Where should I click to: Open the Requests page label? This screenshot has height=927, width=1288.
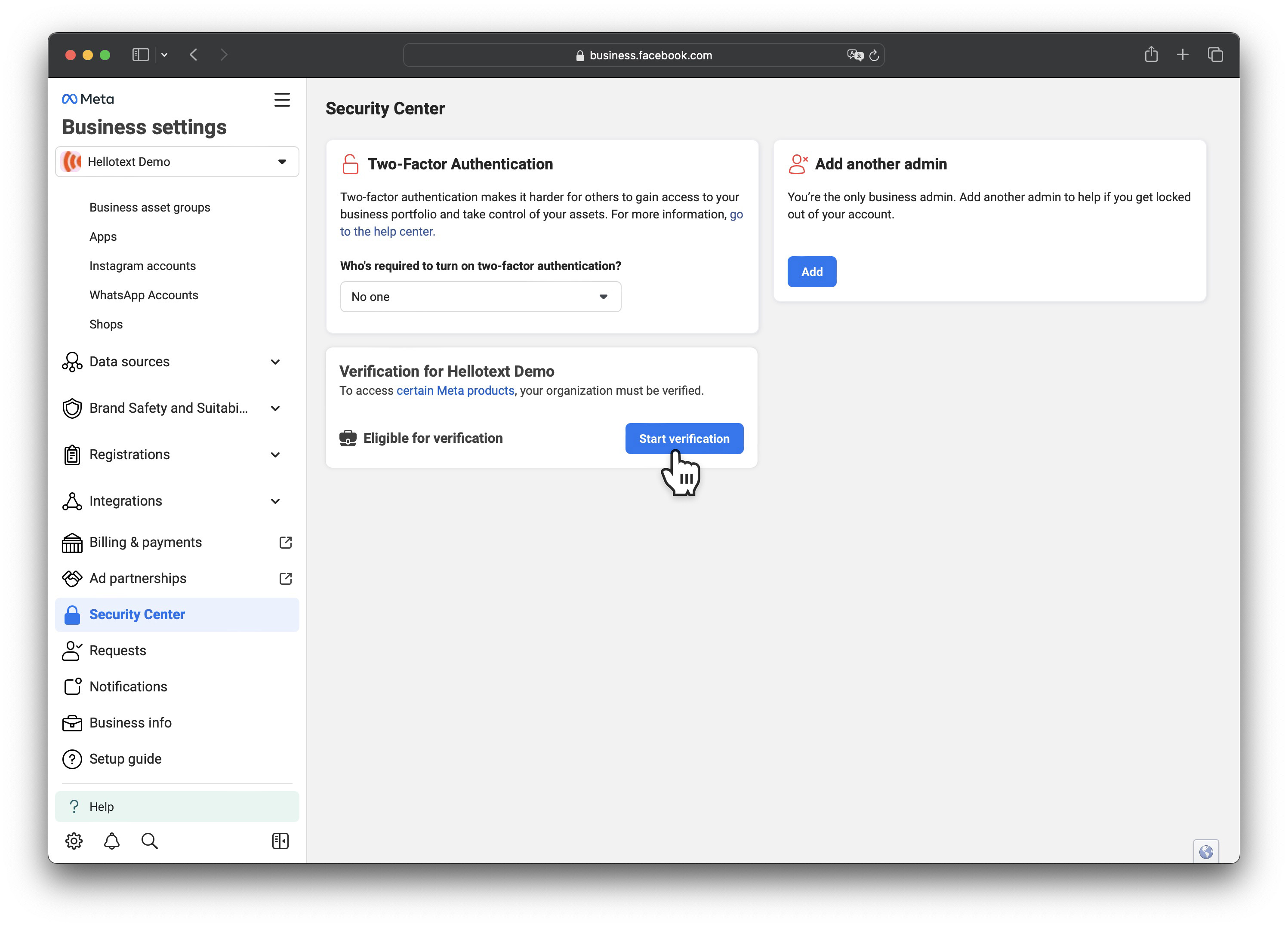click(x=117, y=651)
